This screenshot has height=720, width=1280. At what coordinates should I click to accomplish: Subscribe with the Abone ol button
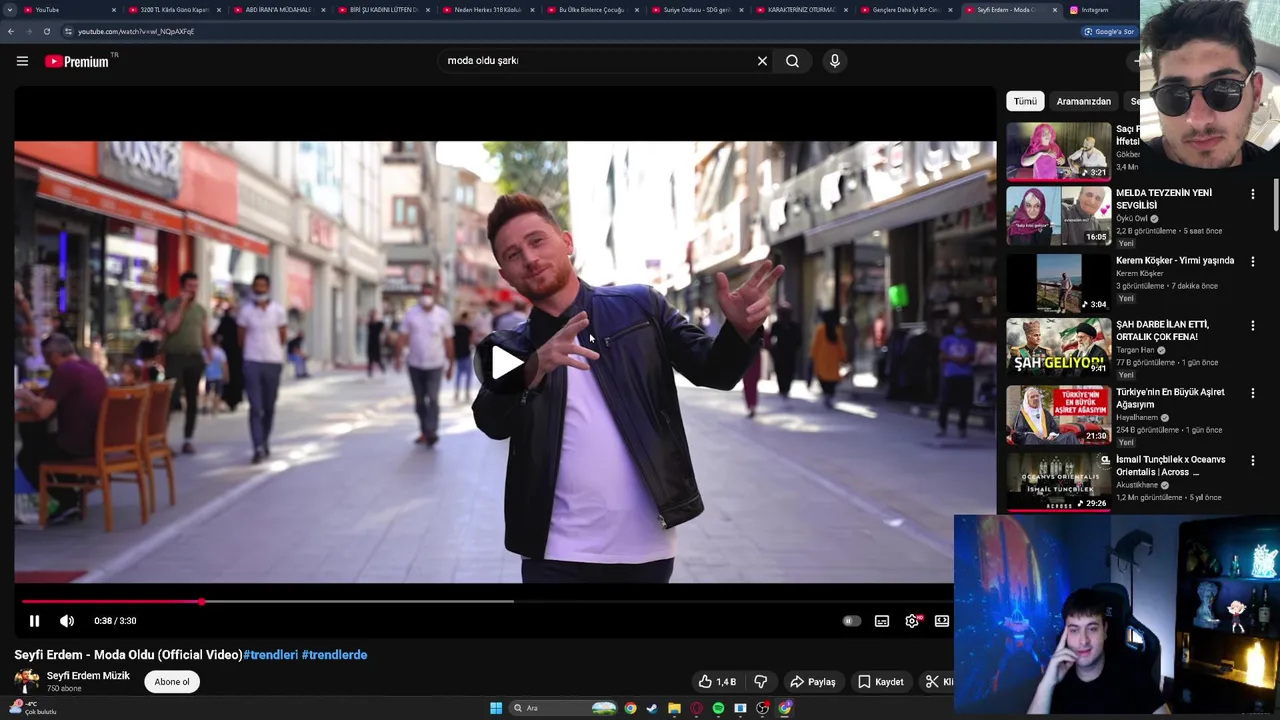coord(172,682)
